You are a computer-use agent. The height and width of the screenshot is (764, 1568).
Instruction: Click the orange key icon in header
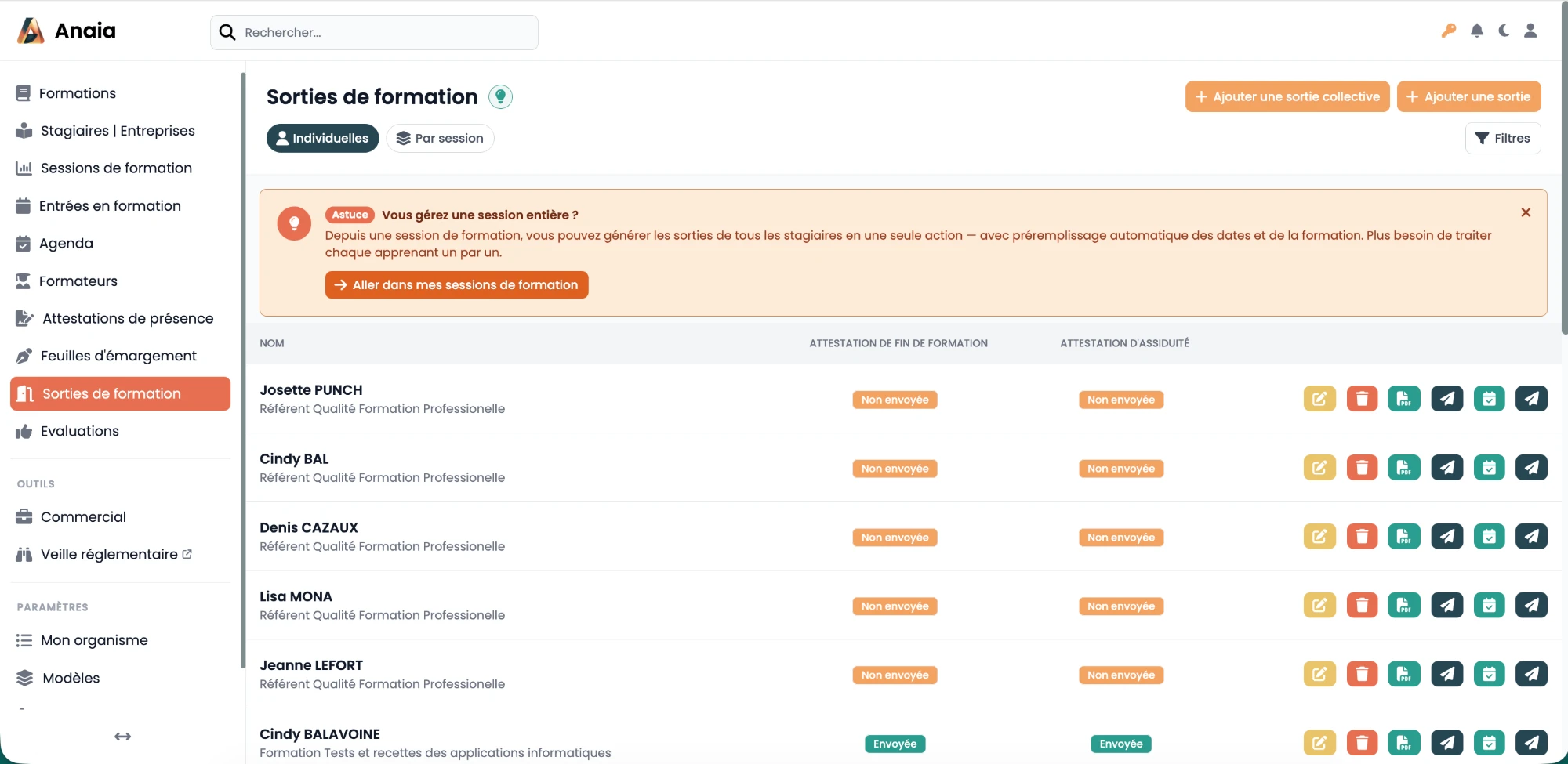(x=1449, y=31)
